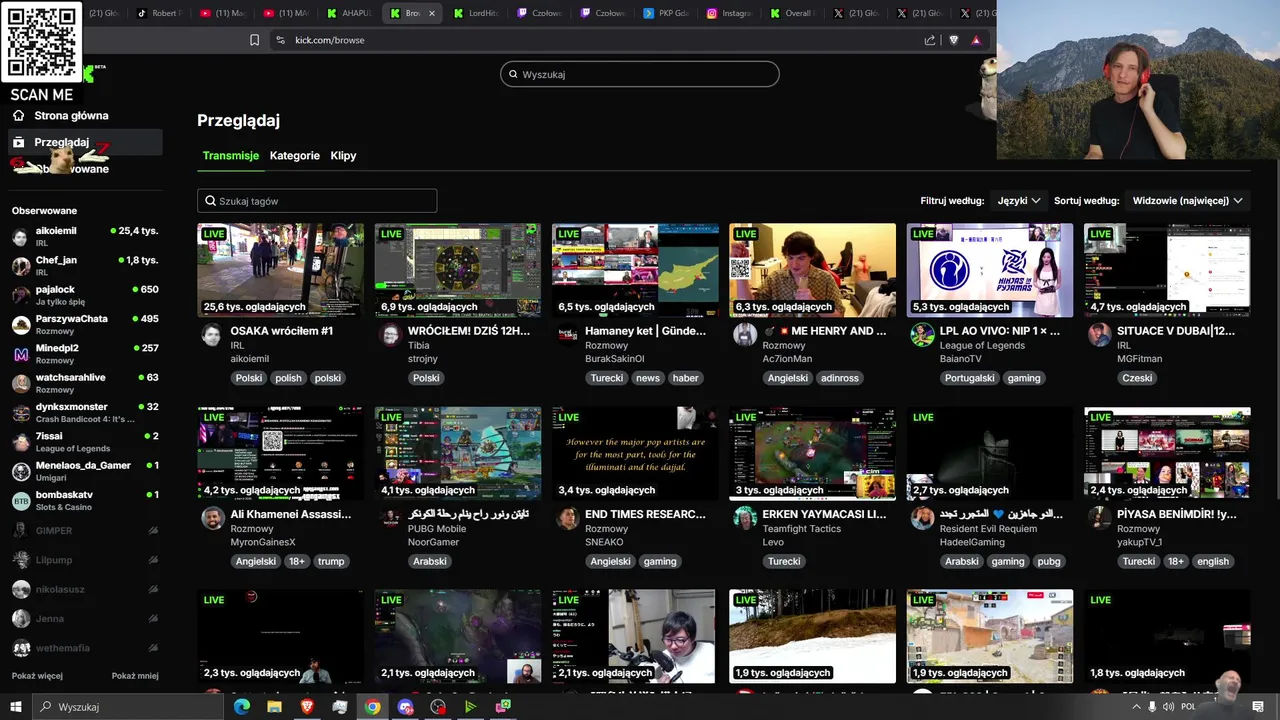Open Discord from the taskbar
The height and width of the screenshot is (720, 1280).
[405, 707]
